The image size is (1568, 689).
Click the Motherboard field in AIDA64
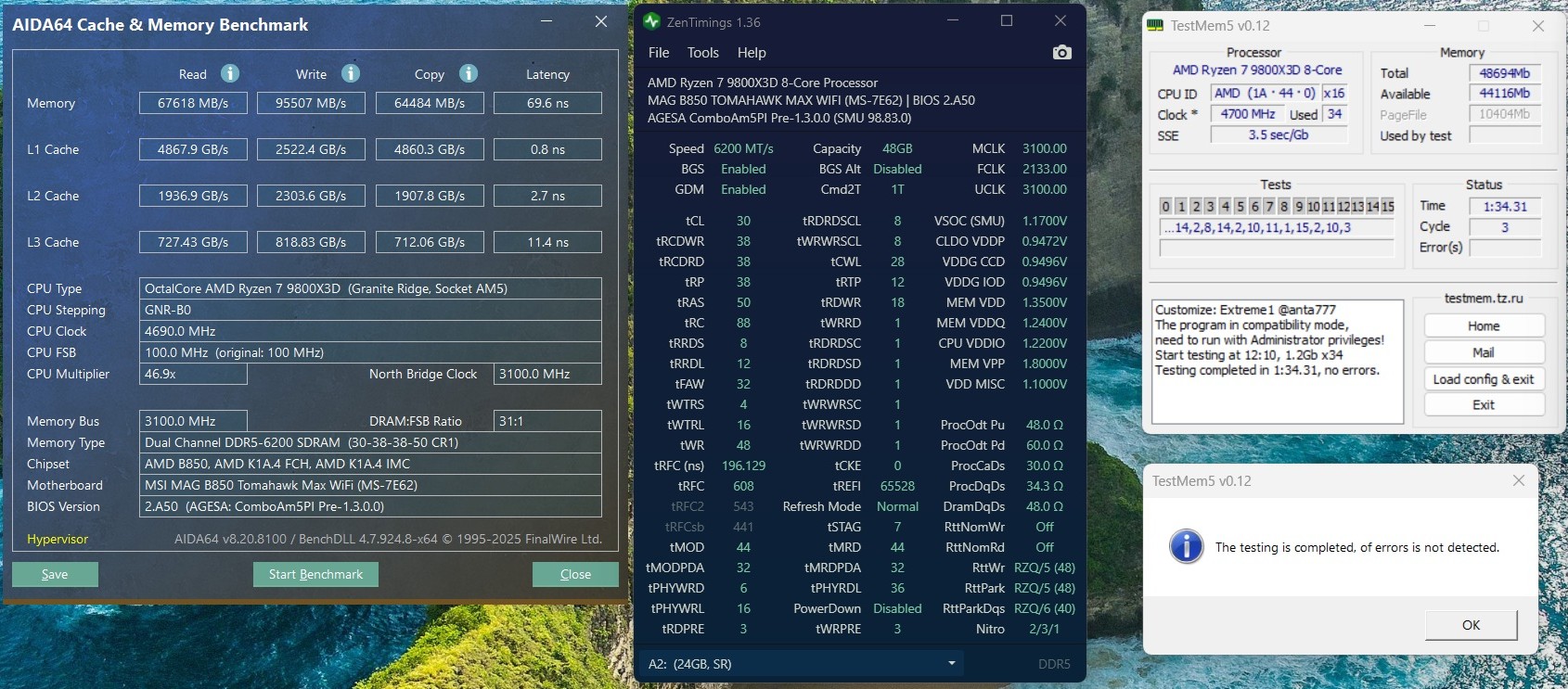(370, 485)
